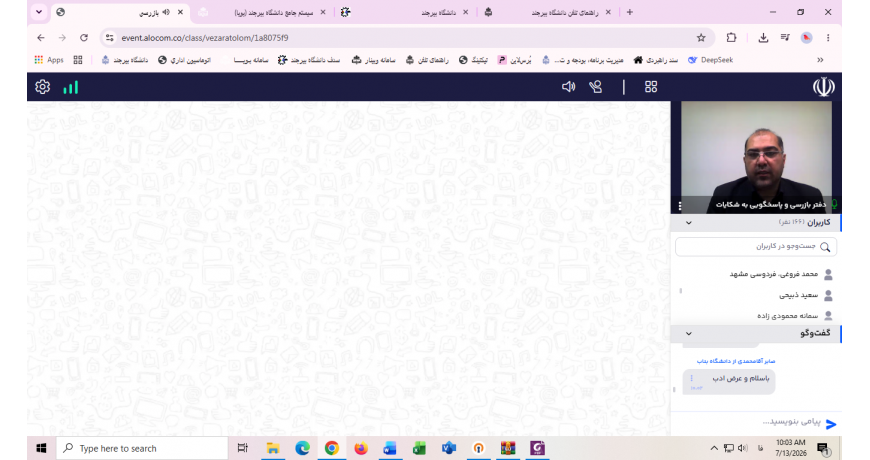Click the Windows taskbar search box
The image size is (870, 460).
[142, 448]
